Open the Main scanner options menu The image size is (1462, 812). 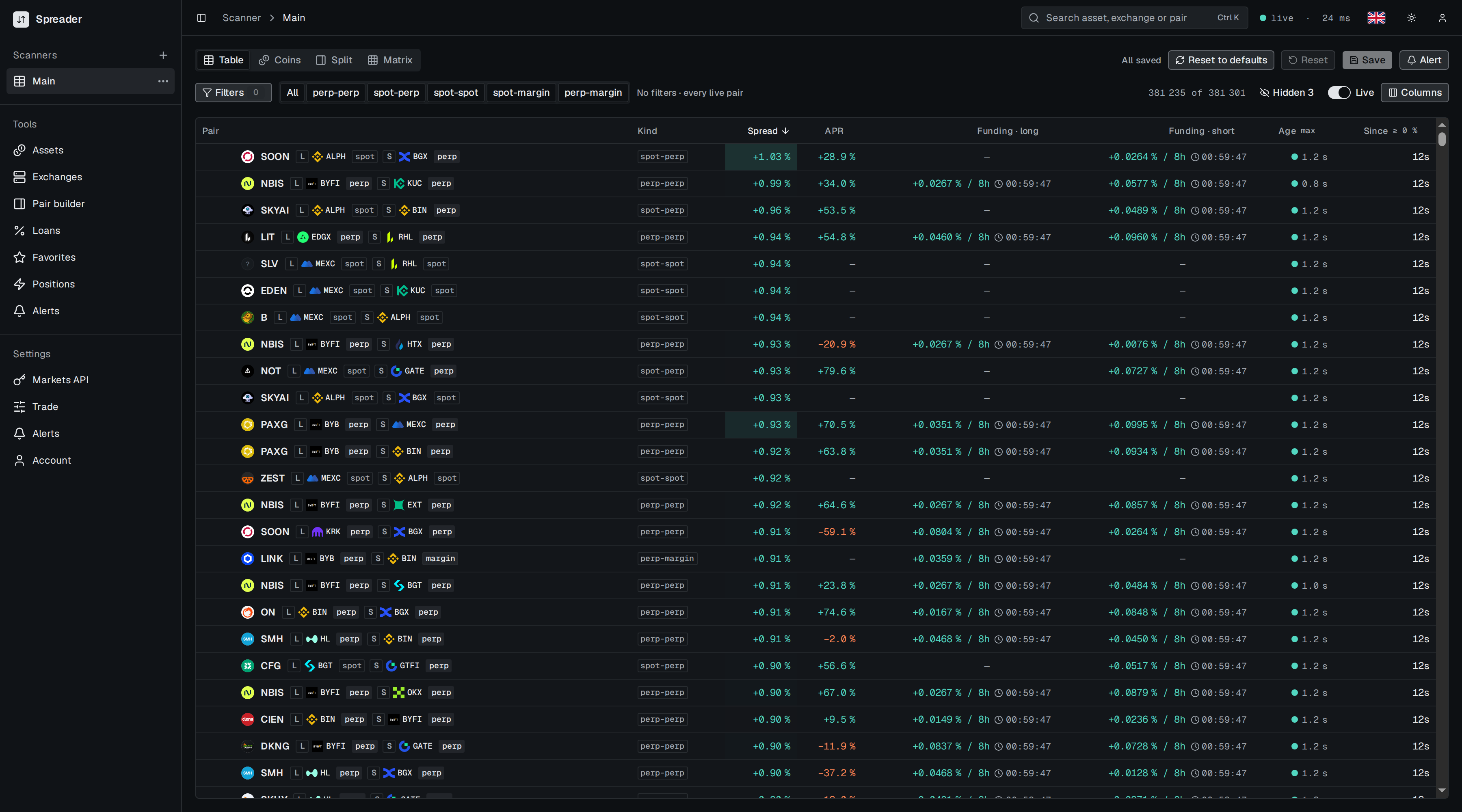[163, 81]
